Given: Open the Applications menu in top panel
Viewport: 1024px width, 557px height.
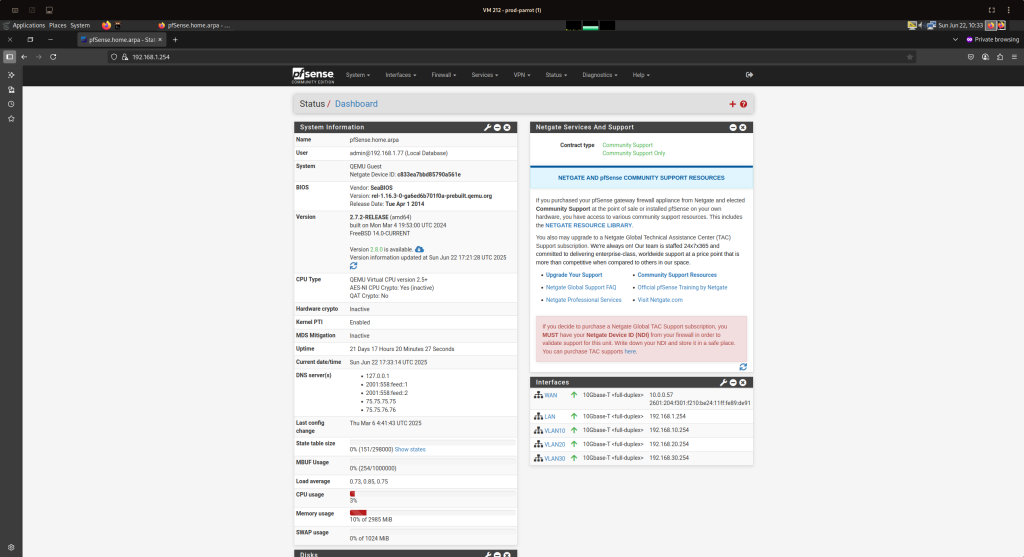Looking at the screenshot, I should coord(29,25).
